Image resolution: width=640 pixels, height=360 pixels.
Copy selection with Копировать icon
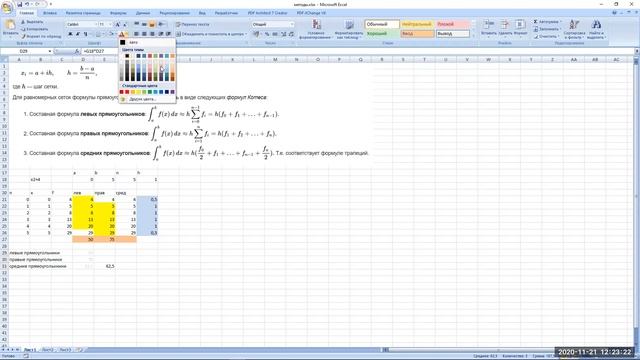(23, 29)
